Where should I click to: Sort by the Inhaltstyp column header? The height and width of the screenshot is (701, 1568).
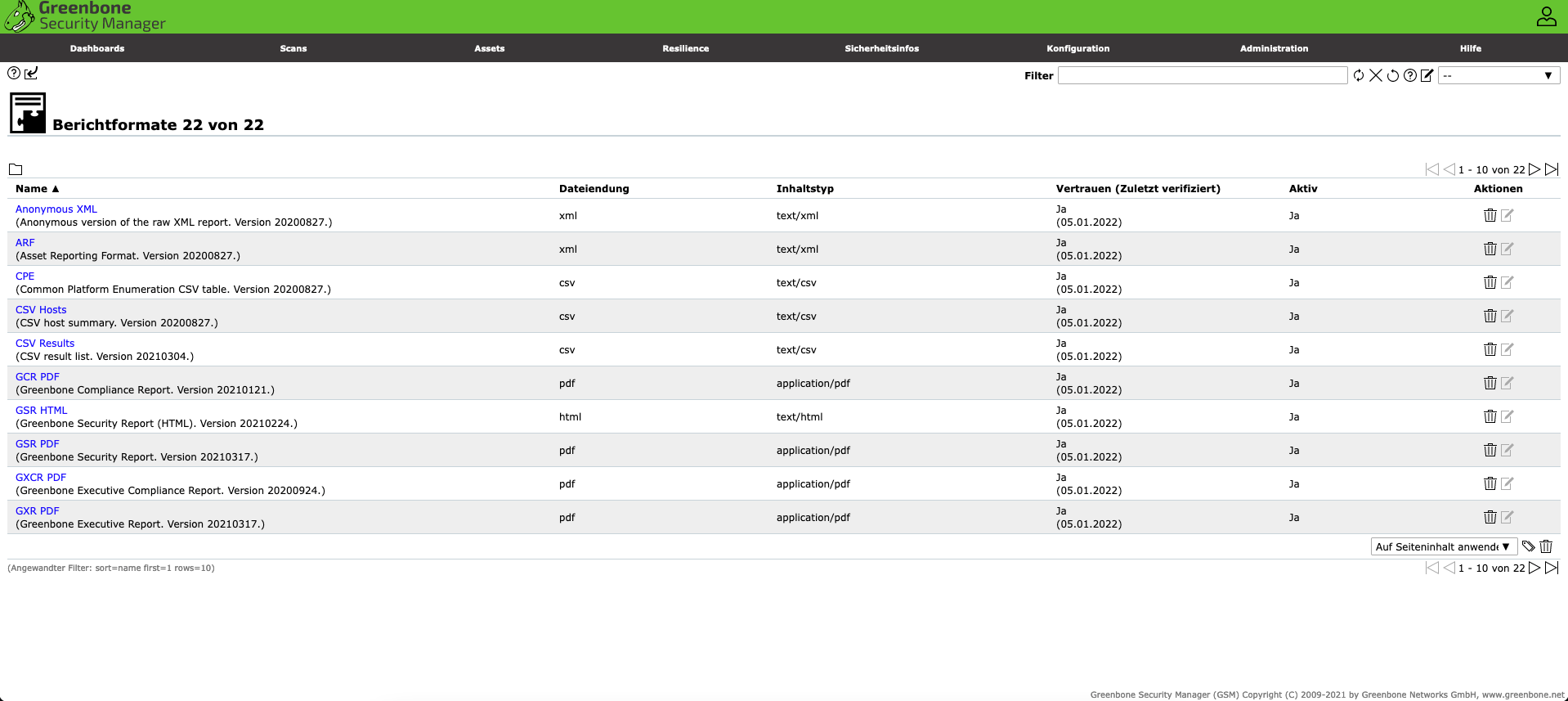[805, 189]
